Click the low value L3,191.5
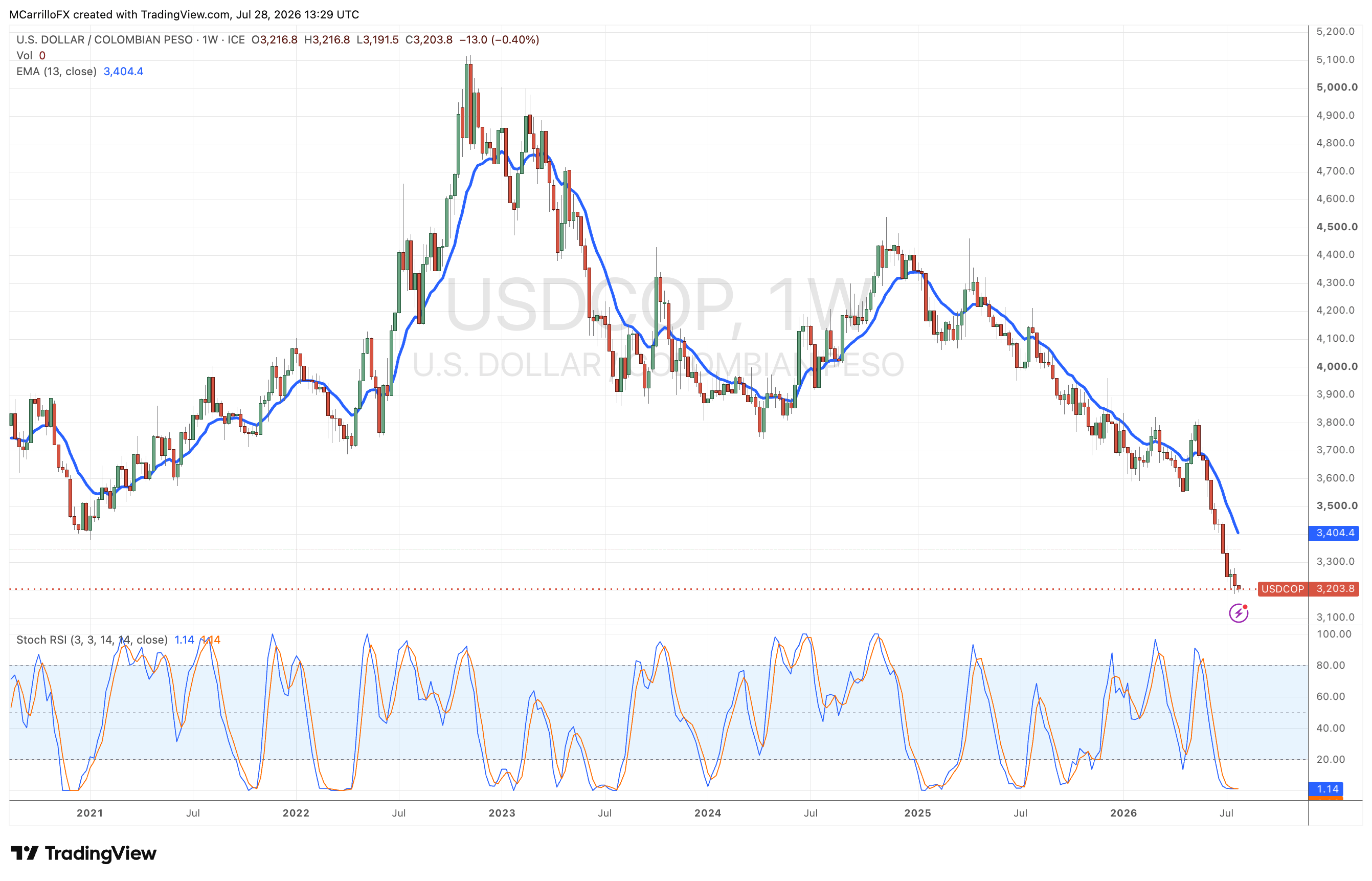The image size is (1372, 881). [x=377, y=39]
